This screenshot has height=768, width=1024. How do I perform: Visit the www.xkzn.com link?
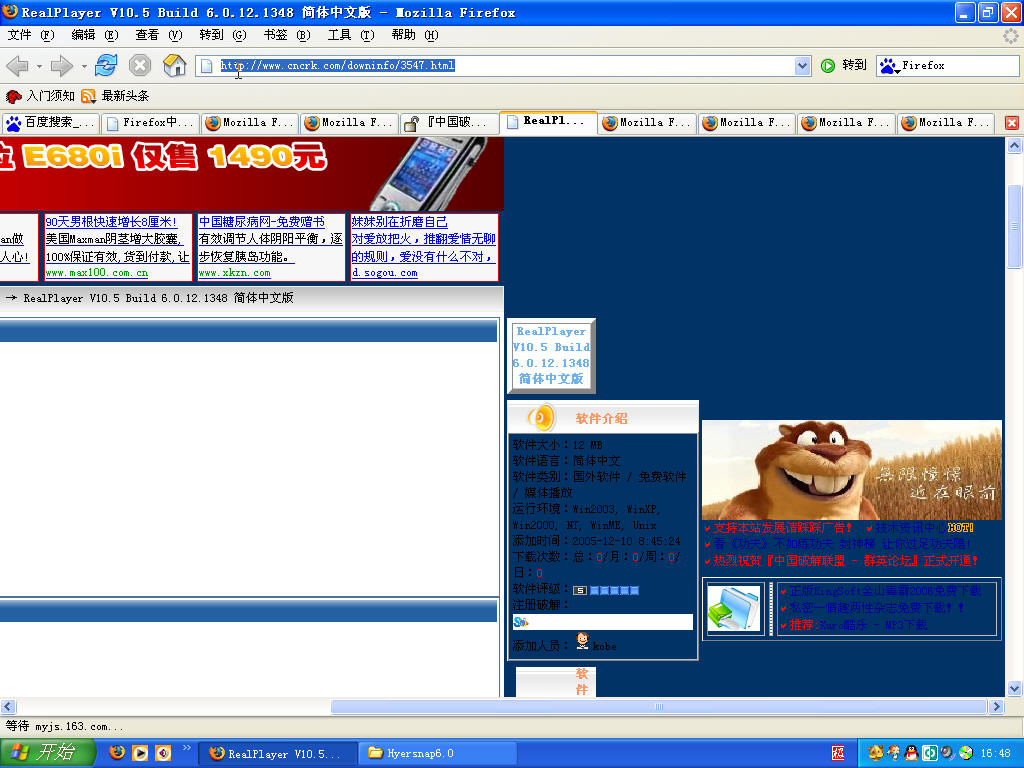pyautogui.click(x=234, y=273)
